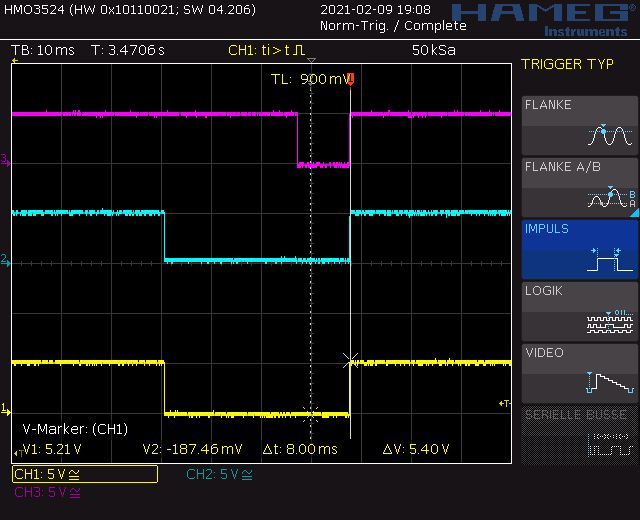Click the orange trigger position marker
Image resolution: width=640 pixels, height=520 pixels.
click(x=351, y=79)
